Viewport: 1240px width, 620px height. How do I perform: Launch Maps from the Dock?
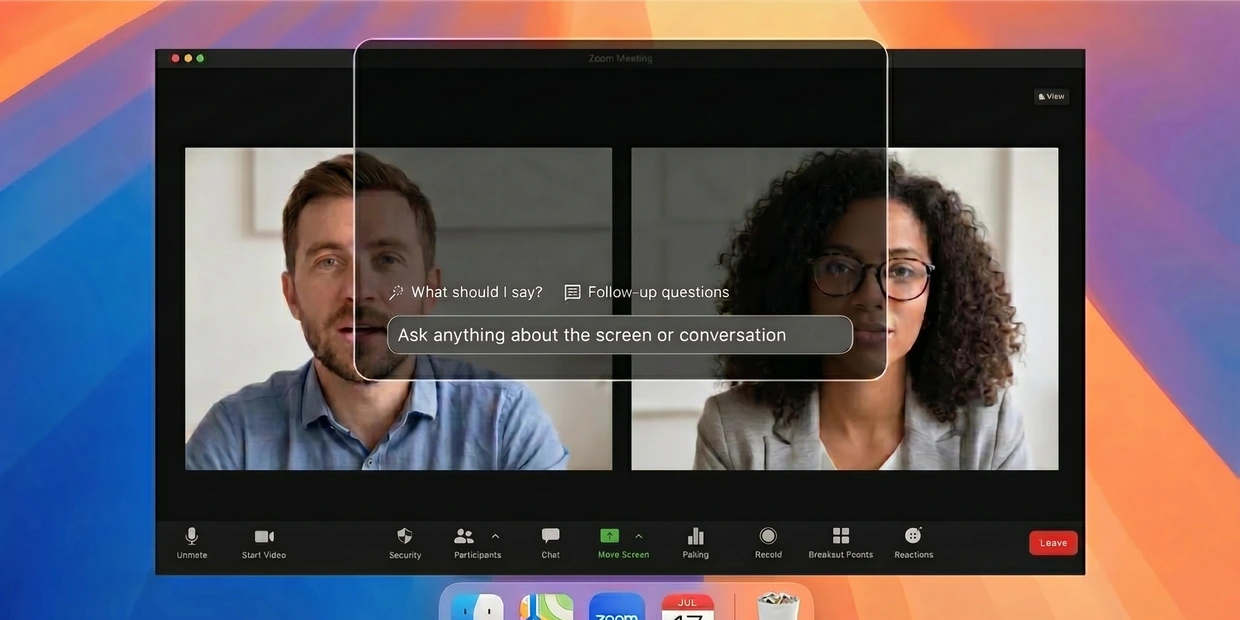click(546, 607)
